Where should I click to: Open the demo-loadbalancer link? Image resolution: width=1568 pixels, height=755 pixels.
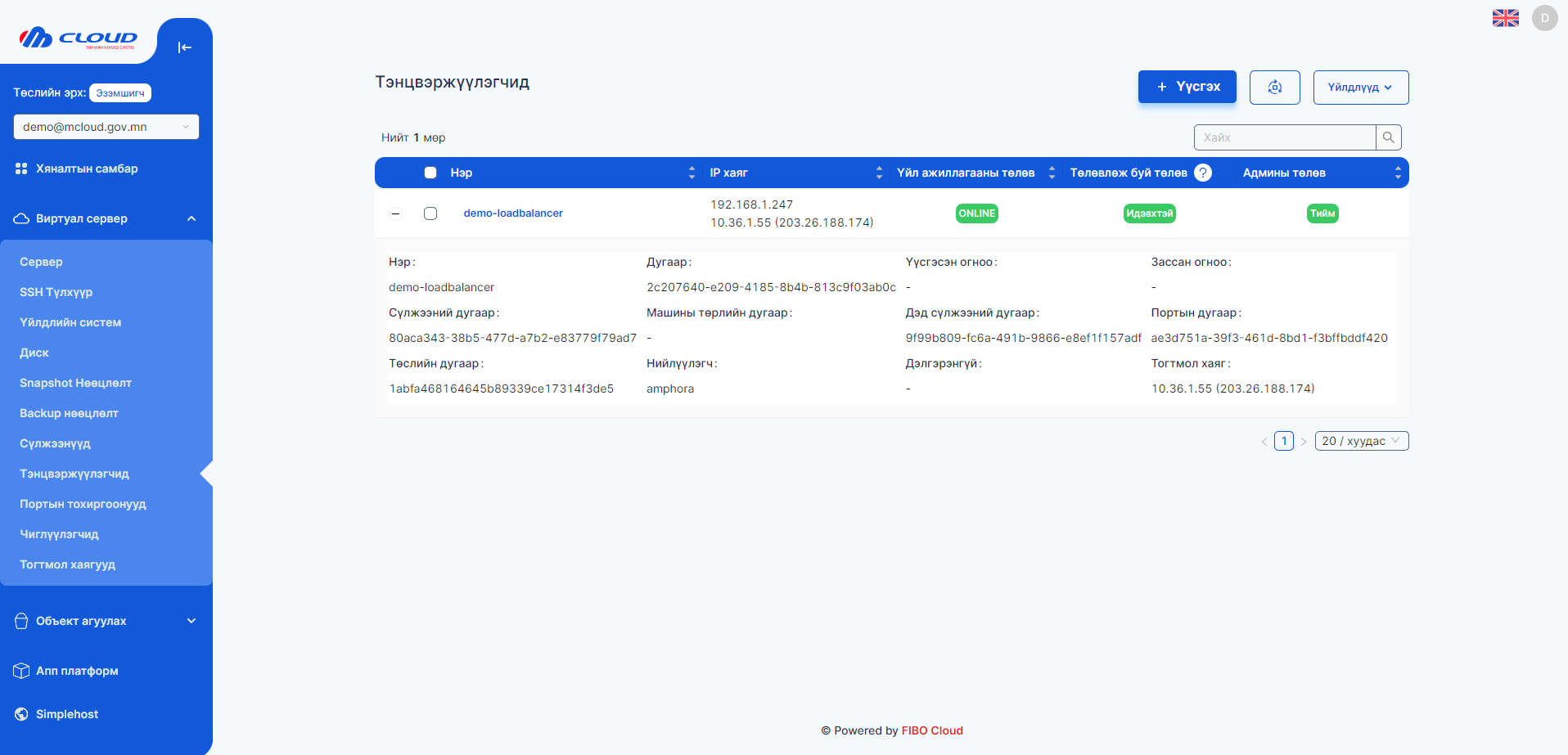click(513, 213)
